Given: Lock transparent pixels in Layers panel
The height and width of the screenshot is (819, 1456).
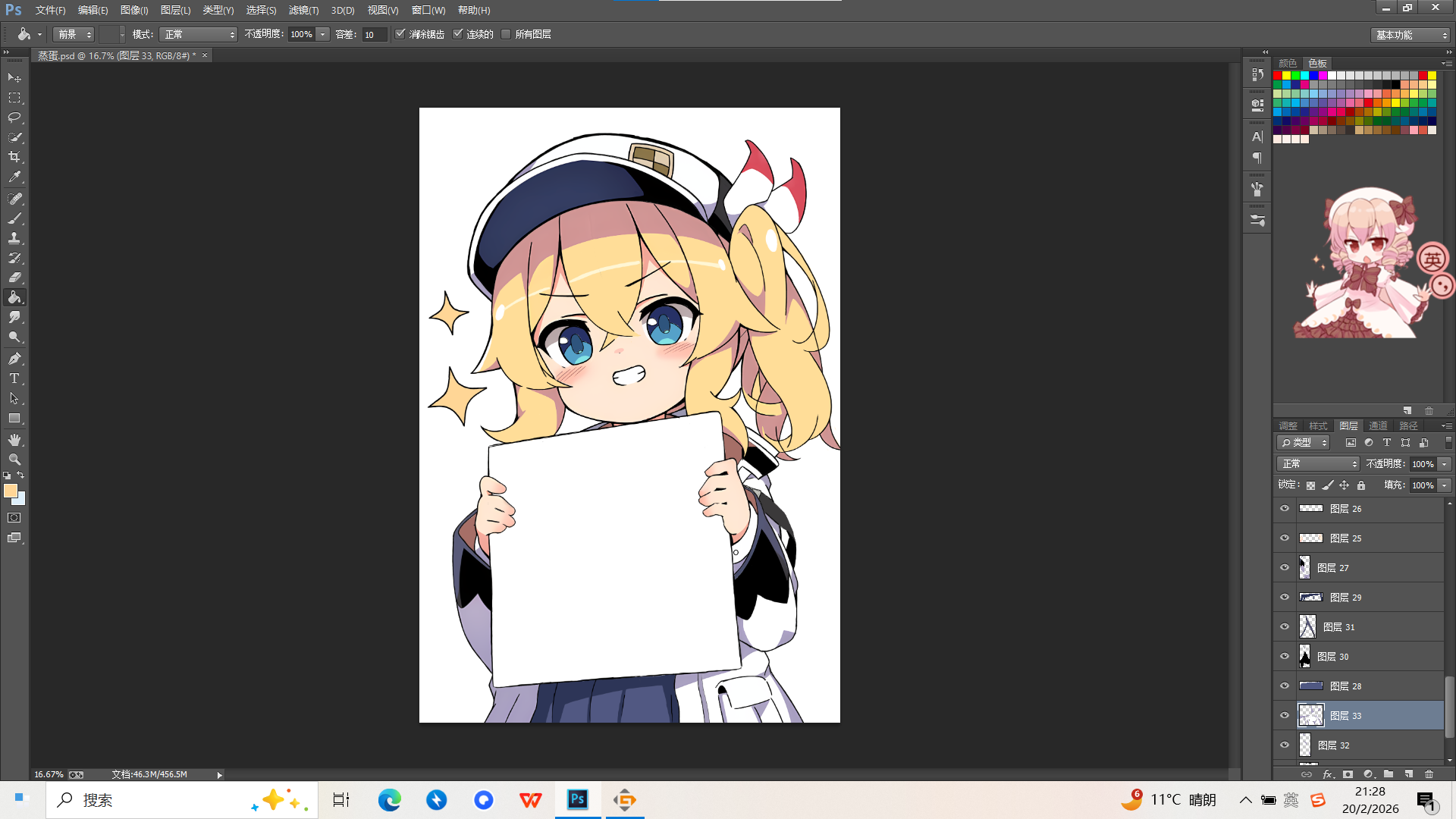Looking at the screenshot, I should 1310,485.
